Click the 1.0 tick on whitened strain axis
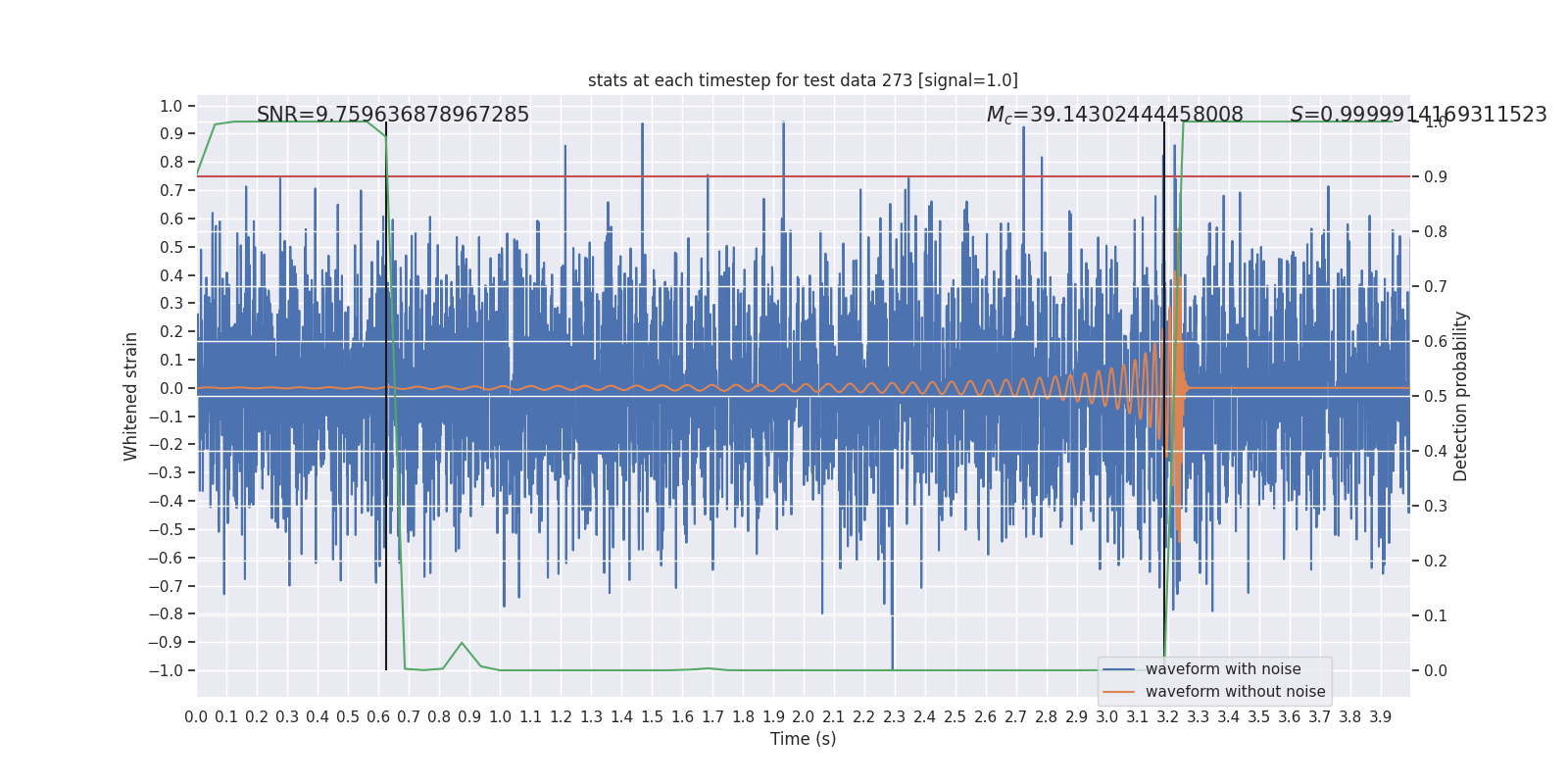The image size is (1568, 784). pos(171,106)
